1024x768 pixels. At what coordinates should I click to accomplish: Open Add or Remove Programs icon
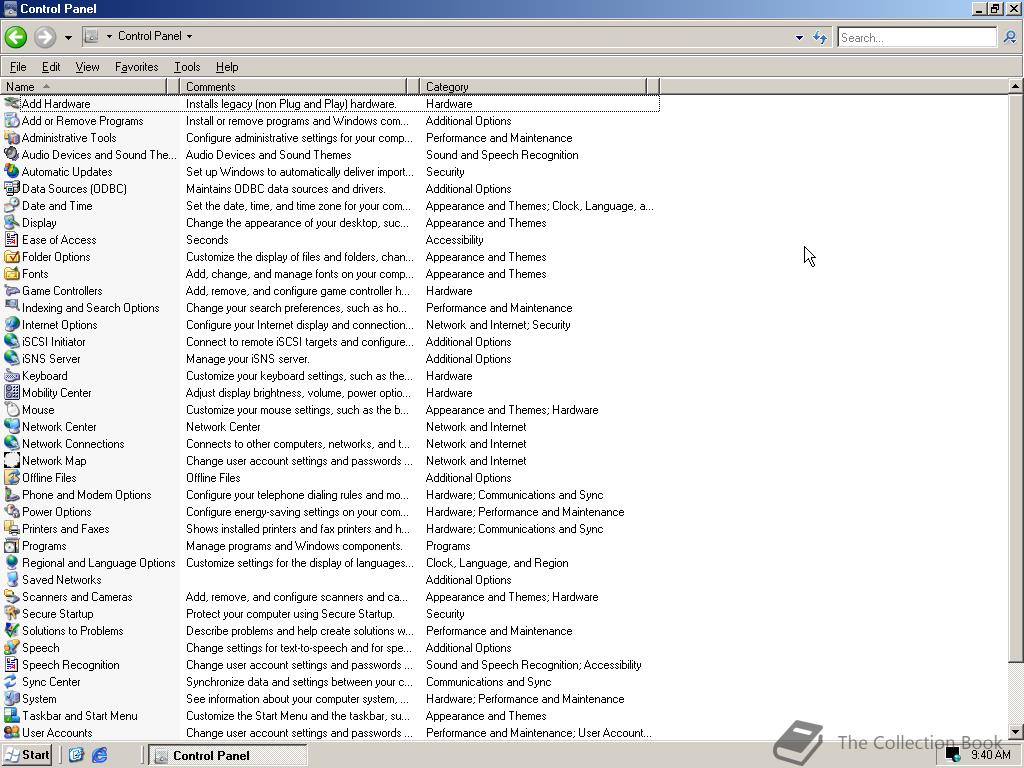[x=12, y=120]
